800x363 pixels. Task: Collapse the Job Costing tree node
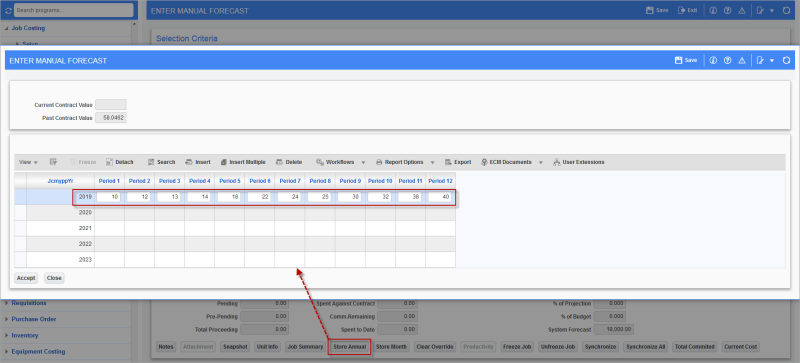tap(7, 29)
